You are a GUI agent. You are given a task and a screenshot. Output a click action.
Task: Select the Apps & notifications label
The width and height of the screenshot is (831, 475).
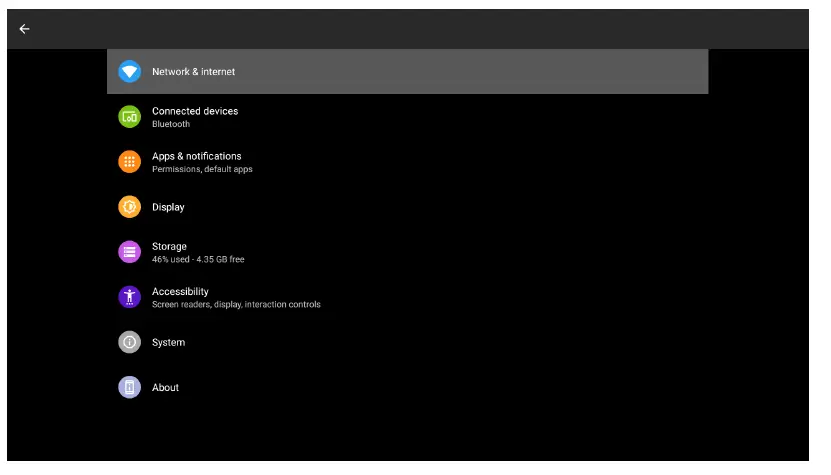tap(196, 156)
